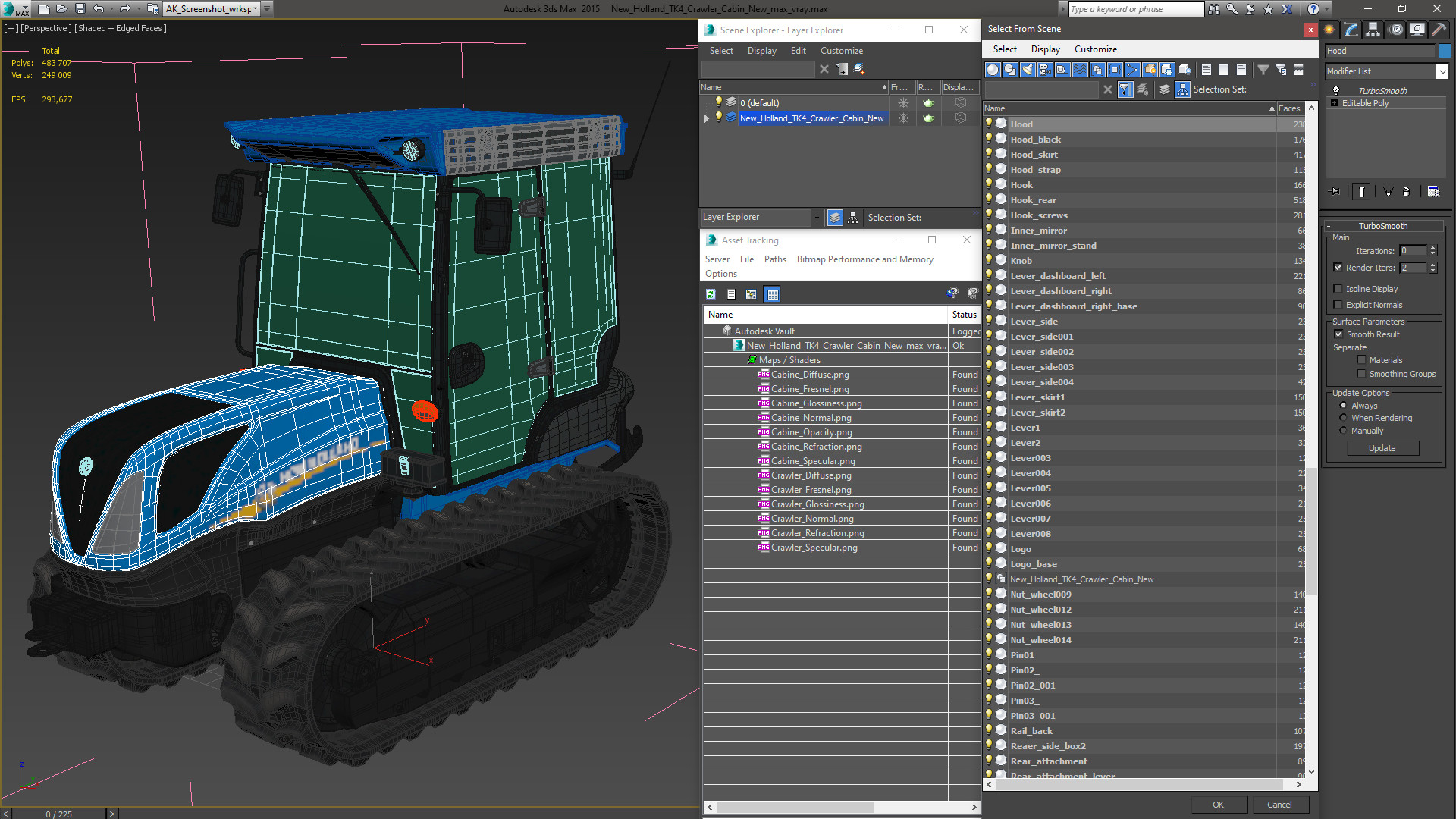Enable Separate by Materials checkbox
The image size is (1456, 819).
tap(1361, 360)
